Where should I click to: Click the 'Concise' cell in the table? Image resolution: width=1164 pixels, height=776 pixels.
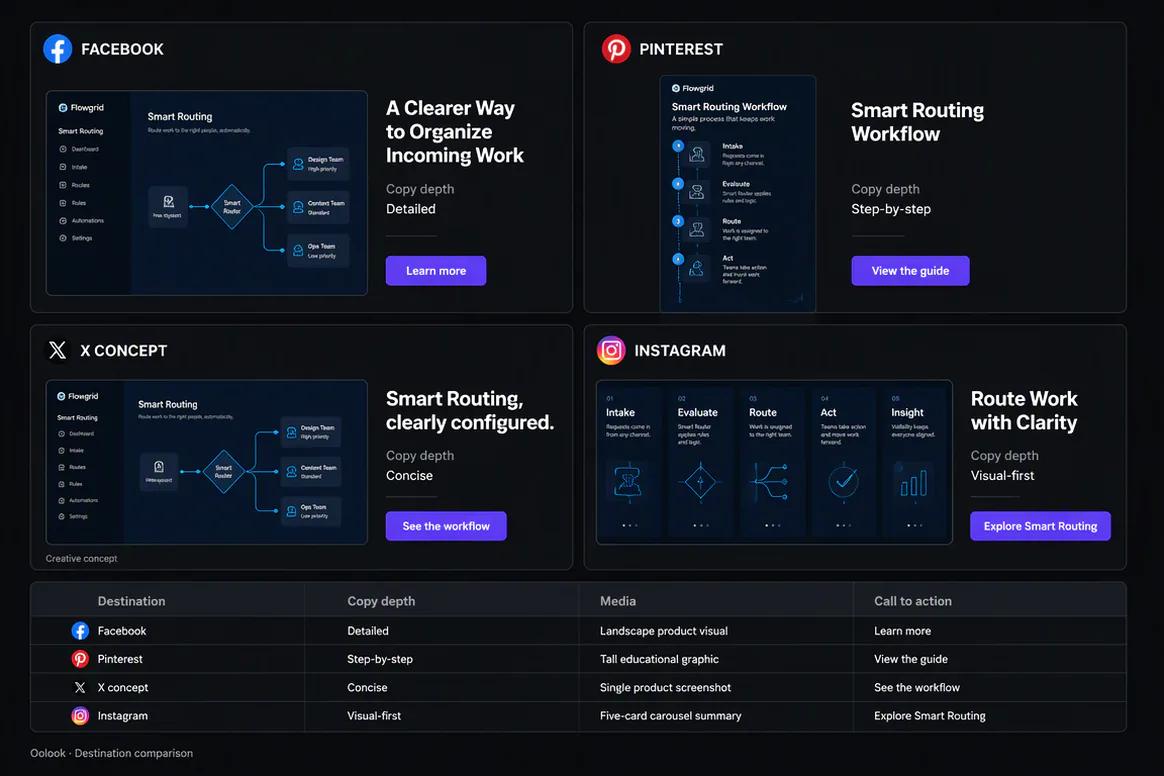[367, 688]
